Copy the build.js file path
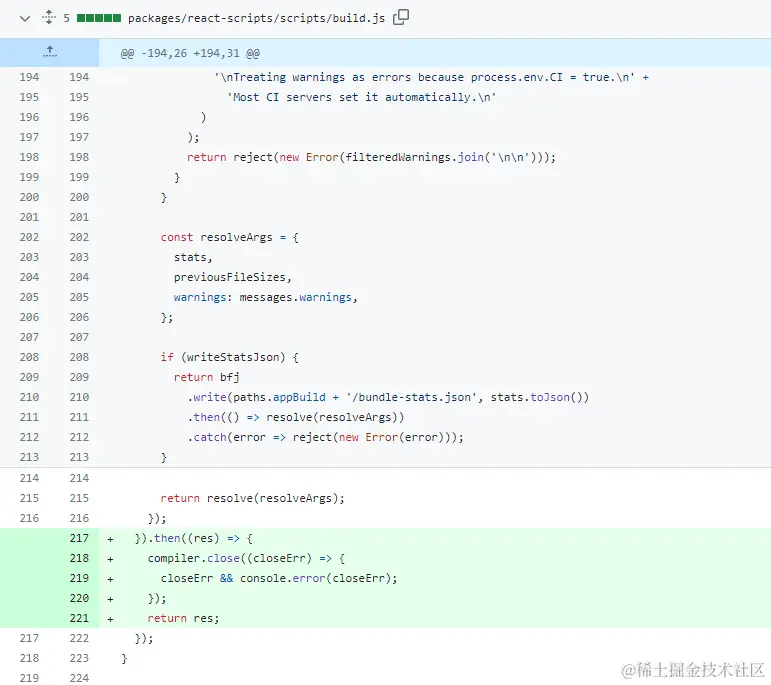This screenshot has width=771, height=685. coord(401,17)
